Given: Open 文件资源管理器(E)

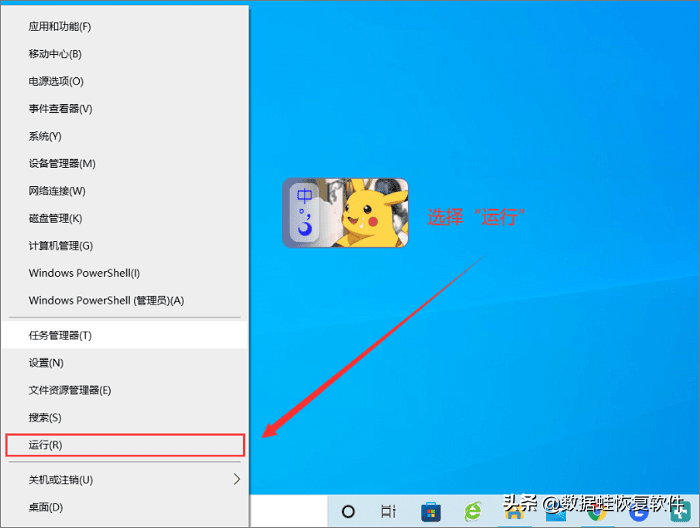Looking at the screenshot, I should [125, 390].
